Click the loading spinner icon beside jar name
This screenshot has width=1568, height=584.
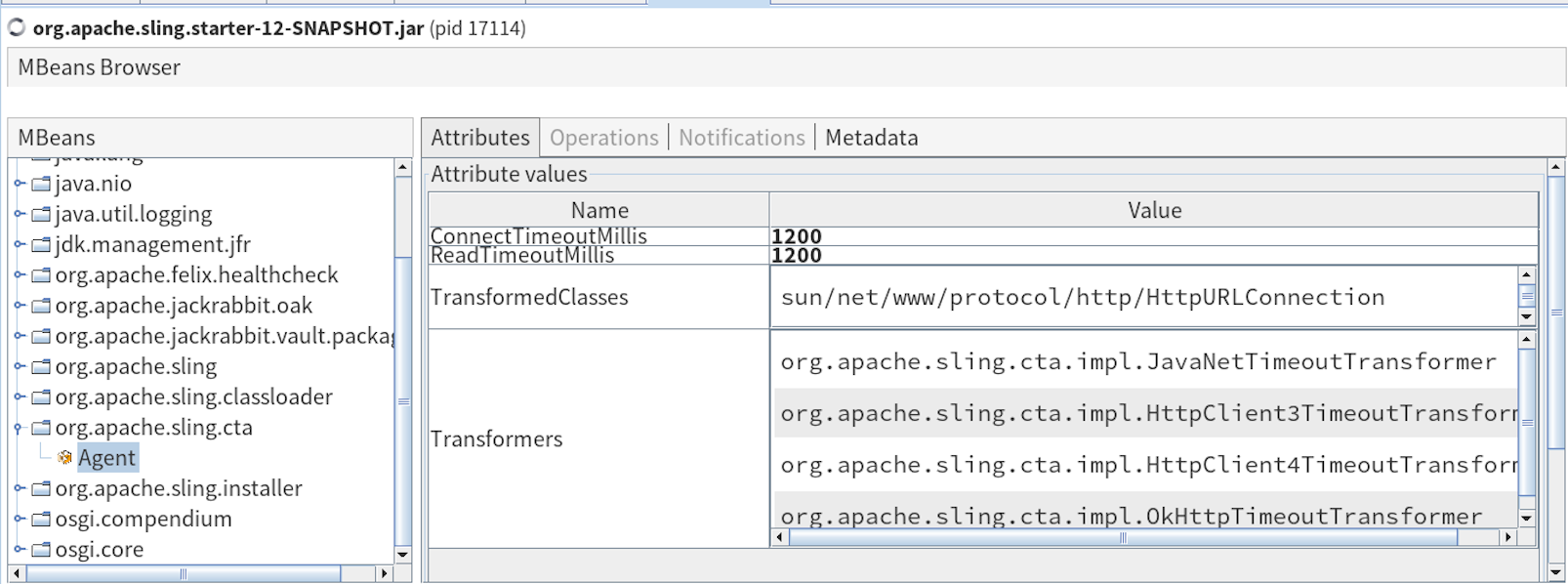[17, 27]
